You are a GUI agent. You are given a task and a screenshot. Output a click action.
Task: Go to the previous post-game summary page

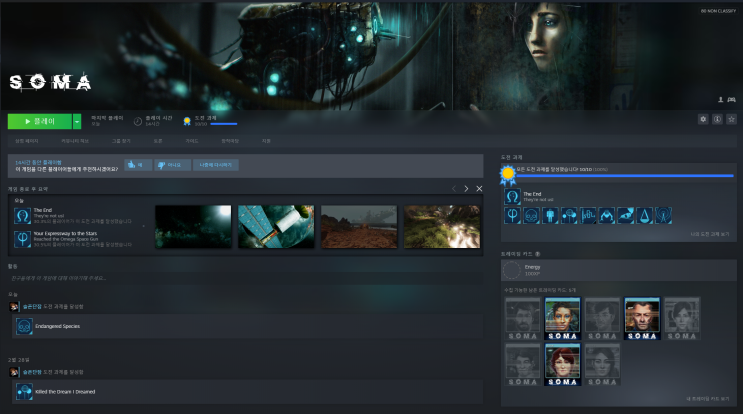(x=454, y=189)
